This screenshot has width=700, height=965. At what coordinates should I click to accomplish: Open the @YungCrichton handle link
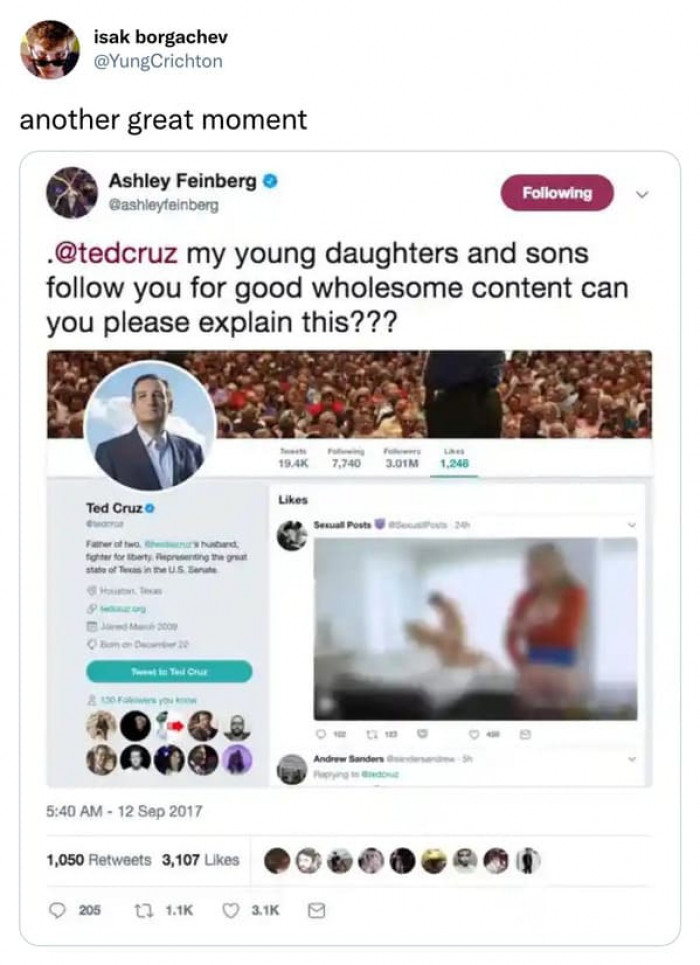point(157,62)
